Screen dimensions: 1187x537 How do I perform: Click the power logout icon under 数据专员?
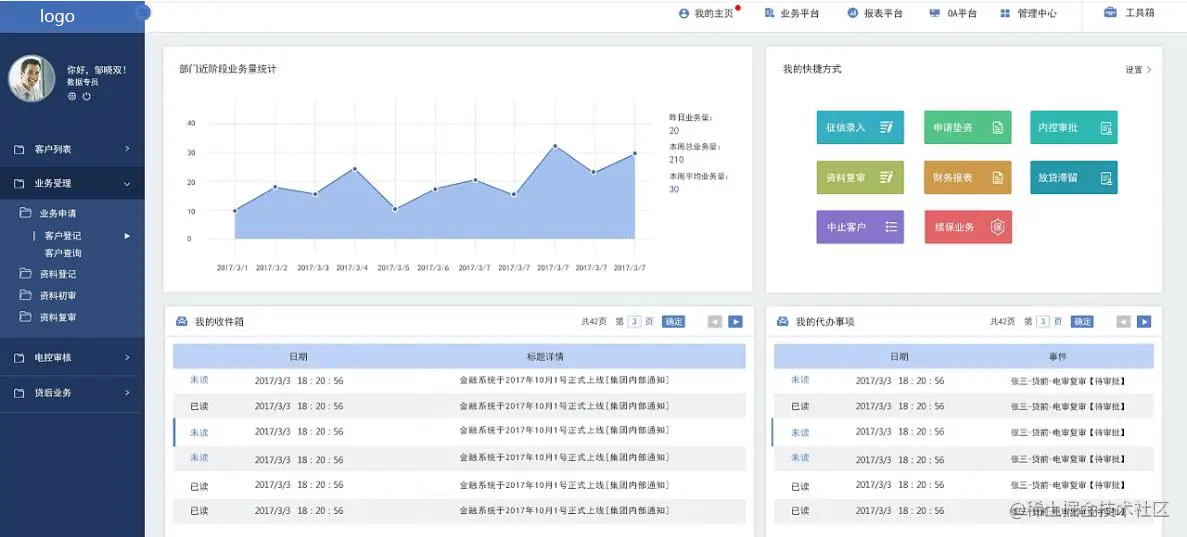point(86,96)
